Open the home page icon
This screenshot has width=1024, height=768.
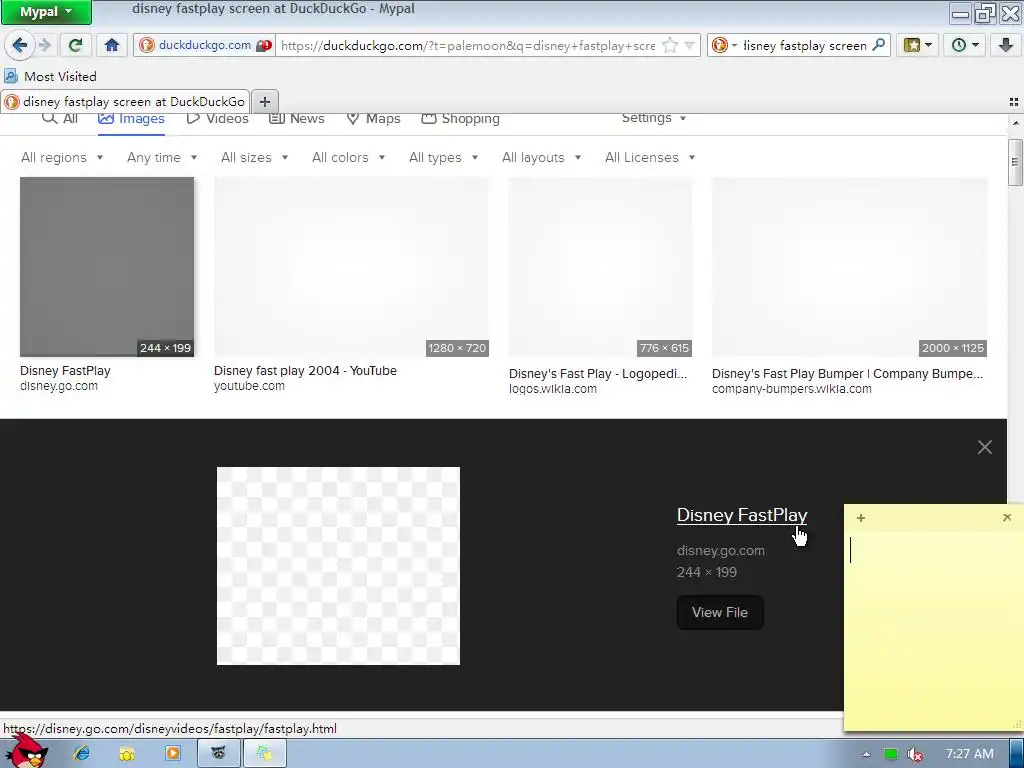click(112, 45)
